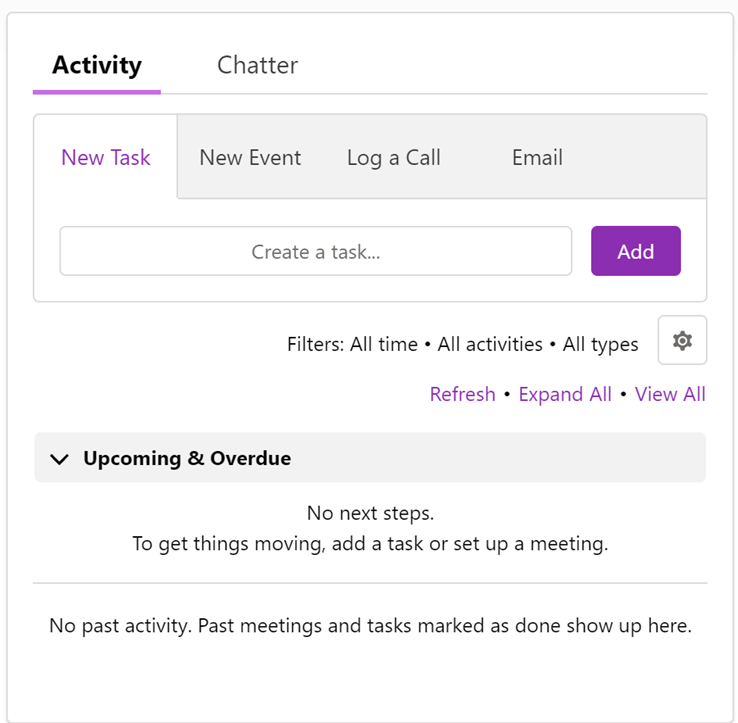Click the Add task button
Image resolution: width=738 pixels, height=723 pixels.
(x=636, y=251)
